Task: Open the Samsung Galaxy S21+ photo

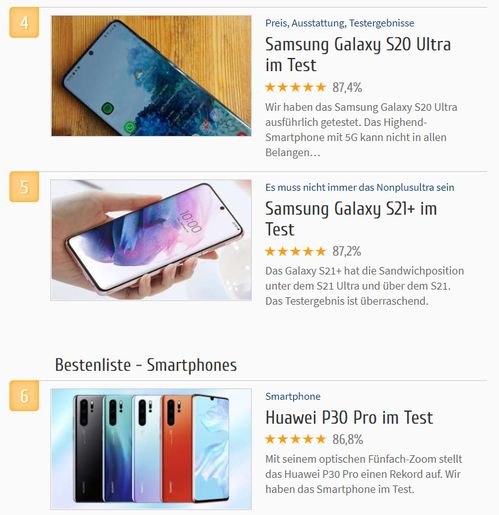Action: (x=151, y=240)
